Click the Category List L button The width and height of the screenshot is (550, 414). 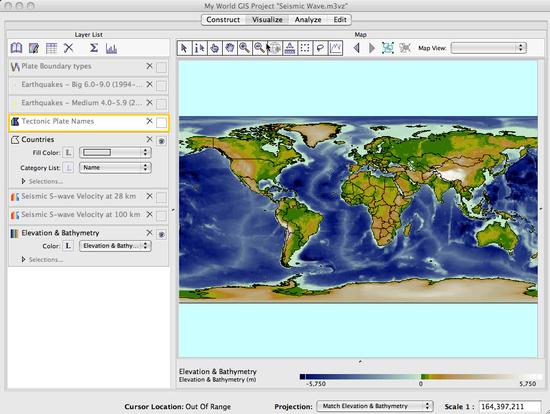(68, 167)
